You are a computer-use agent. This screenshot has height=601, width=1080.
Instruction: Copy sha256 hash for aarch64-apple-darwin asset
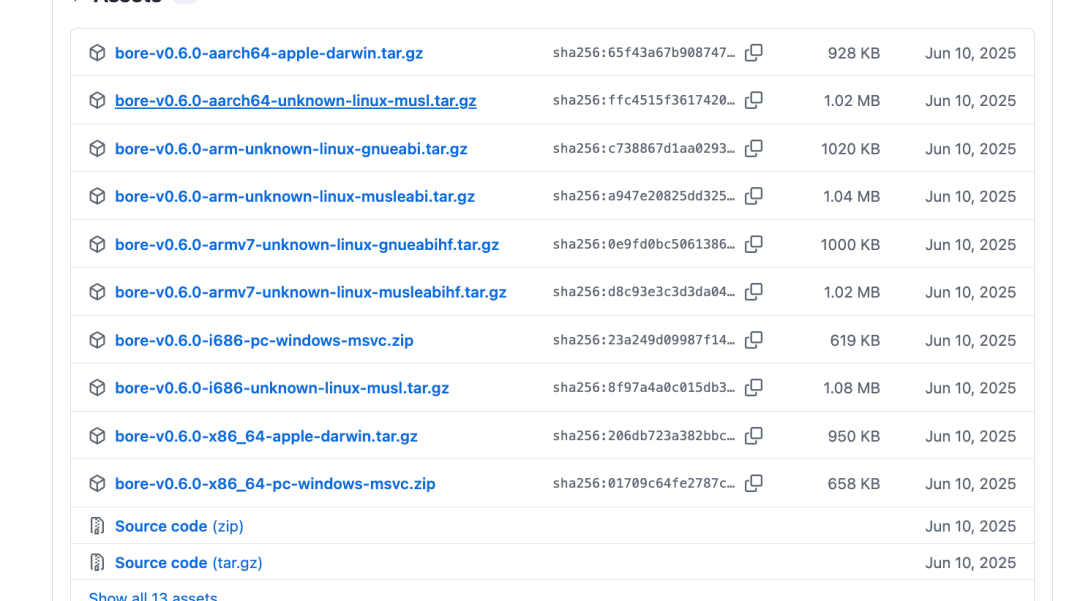(x=754, y=52)
